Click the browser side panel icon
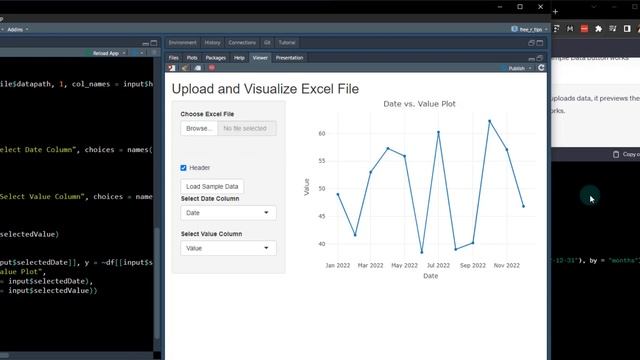This screenshot has height=360, width=640. pyautogui.click(x=627, y=29)
